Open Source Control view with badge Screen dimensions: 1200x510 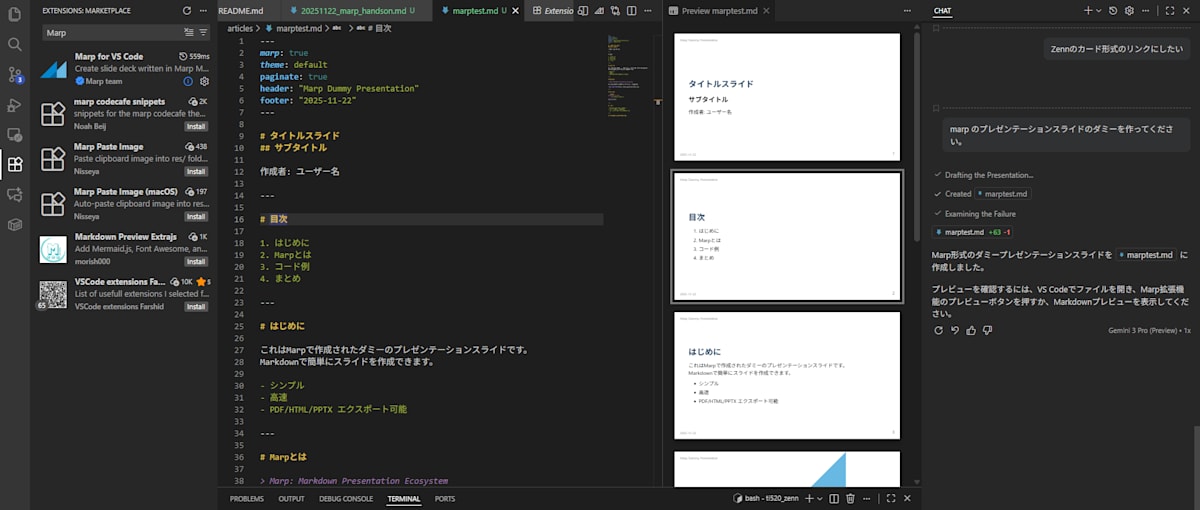click(x=14, y=75)
